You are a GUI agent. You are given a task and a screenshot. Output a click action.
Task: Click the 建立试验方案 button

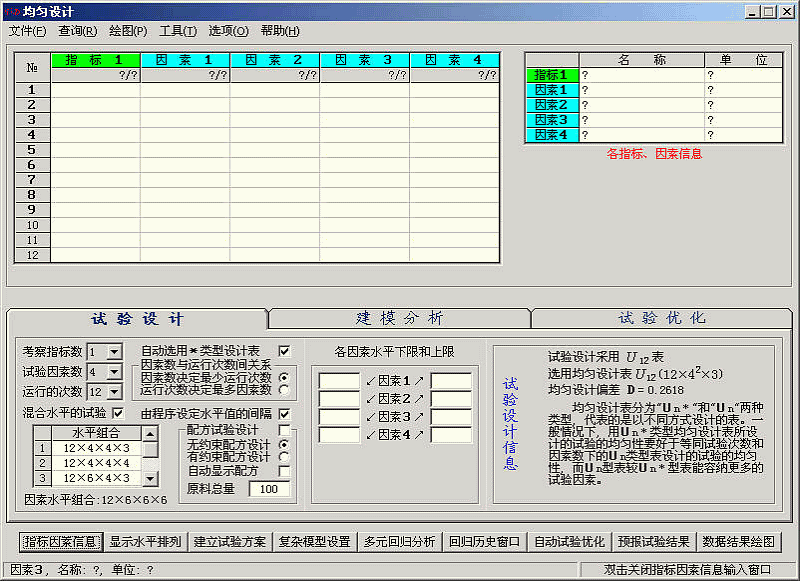tap(230, 542)
